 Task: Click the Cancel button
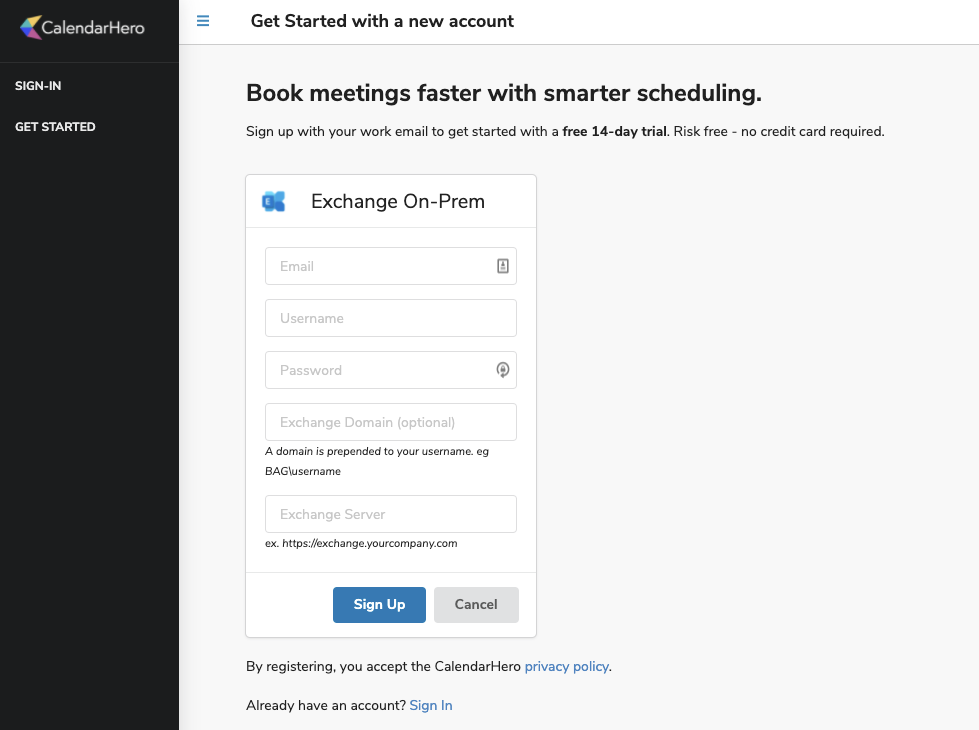pos(476,604)
